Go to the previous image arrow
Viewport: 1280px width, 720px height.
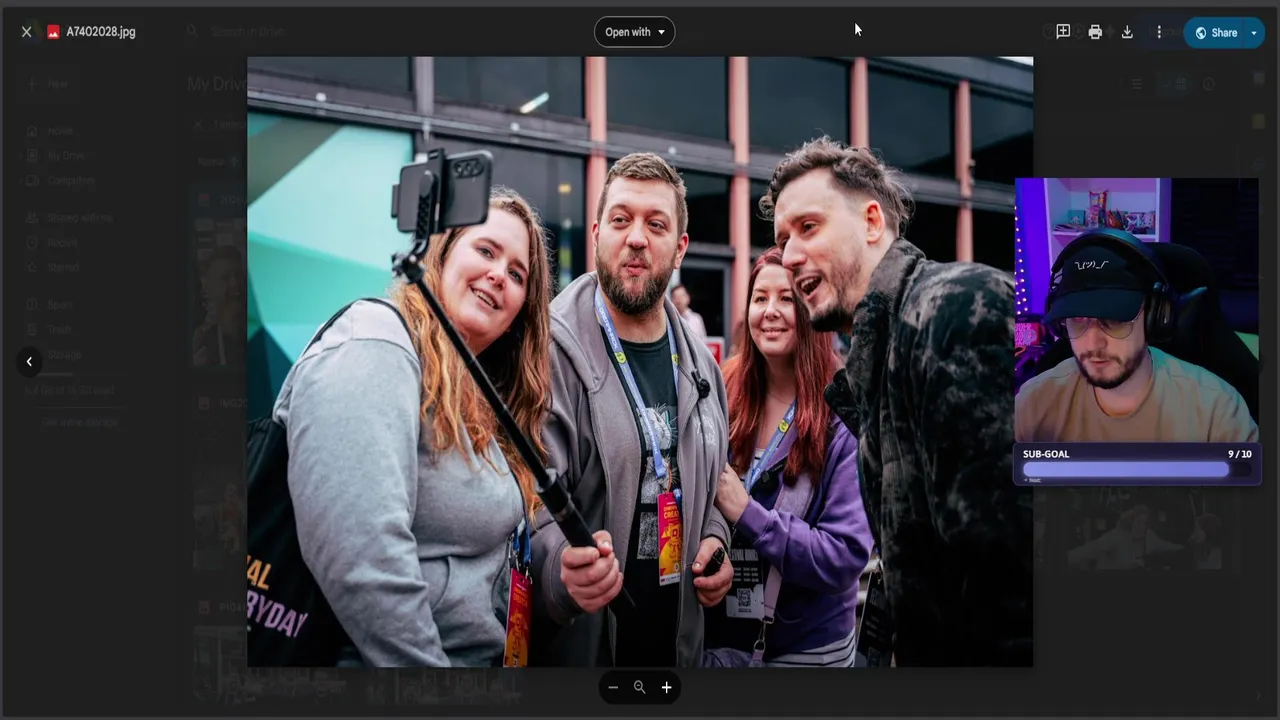point(29,361)
